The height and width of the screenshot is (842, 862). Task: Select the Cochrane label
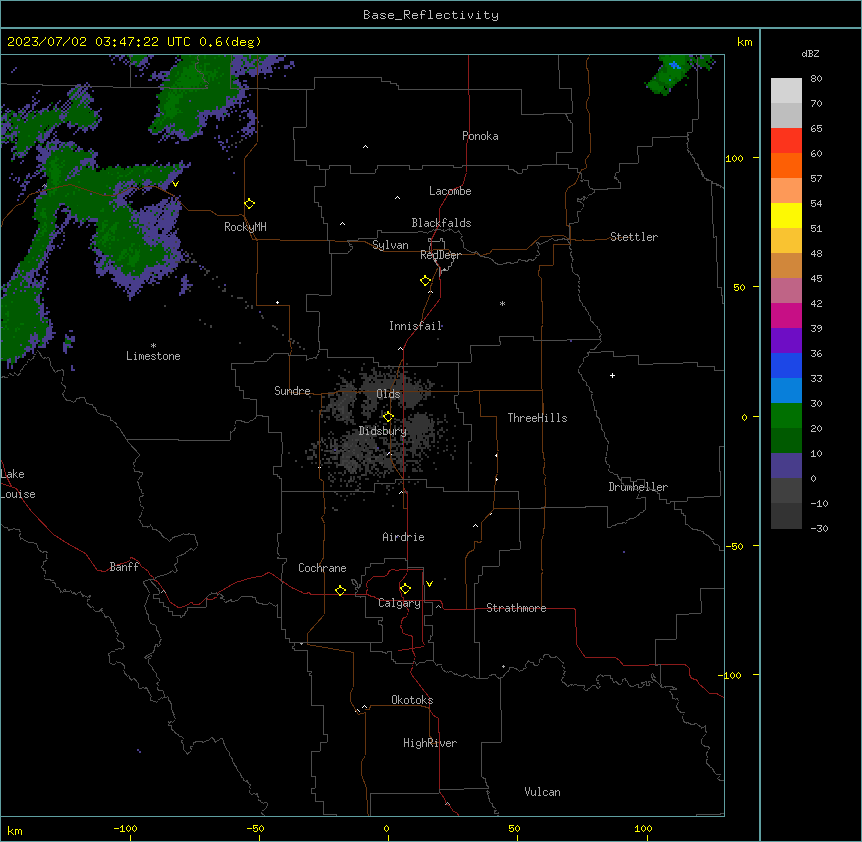click(x=322, y=568)
